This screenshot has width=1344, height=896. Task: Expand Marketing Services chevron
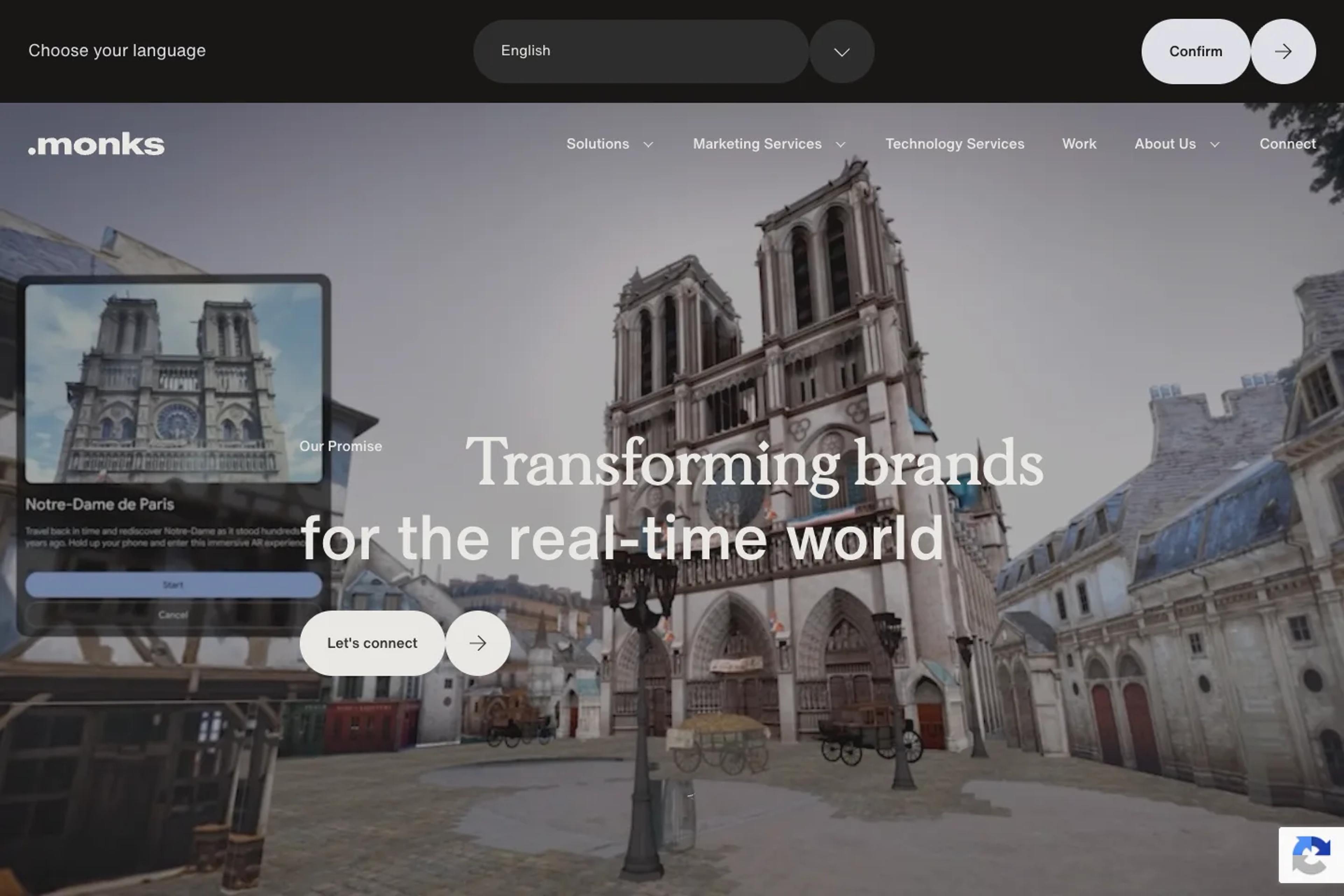(x=840, y=145)
